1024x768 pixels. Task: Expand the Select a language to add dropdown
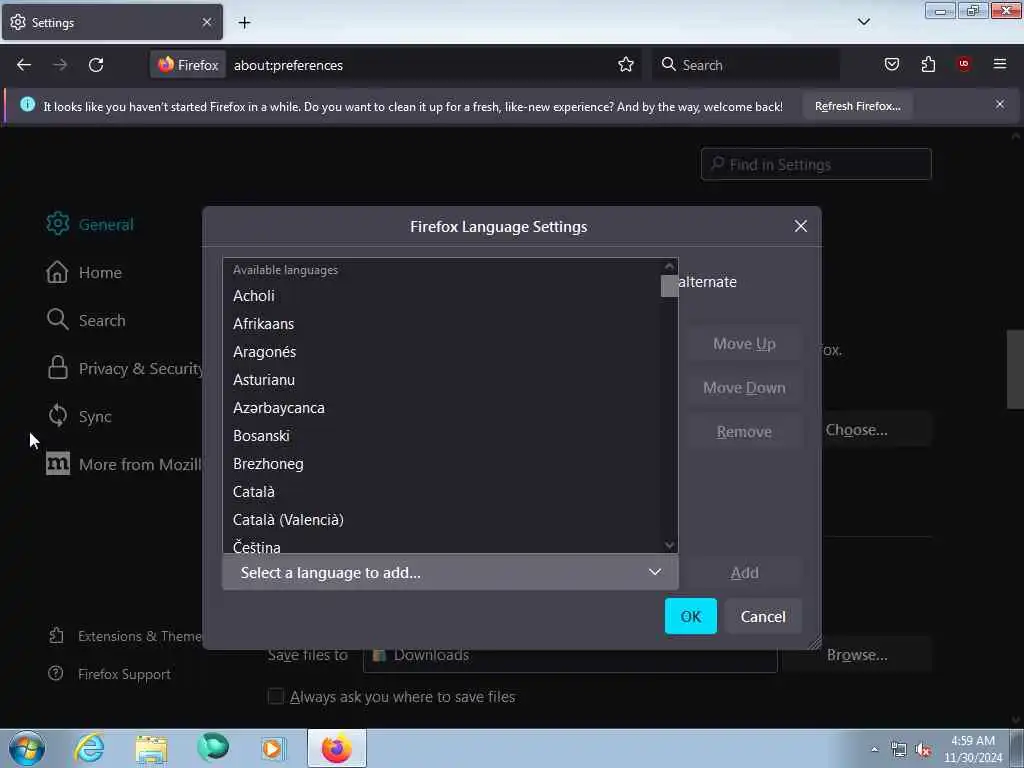click(451, 573)
